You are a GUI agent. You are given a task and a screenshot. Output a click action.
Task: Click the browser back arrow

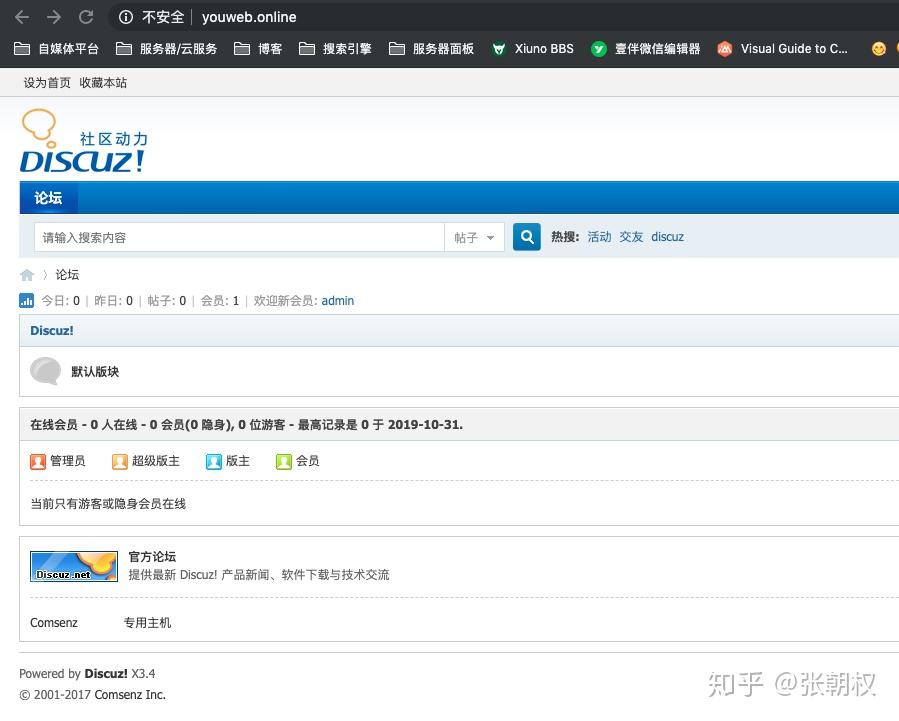pyautogui.click(x=22, y=17)
